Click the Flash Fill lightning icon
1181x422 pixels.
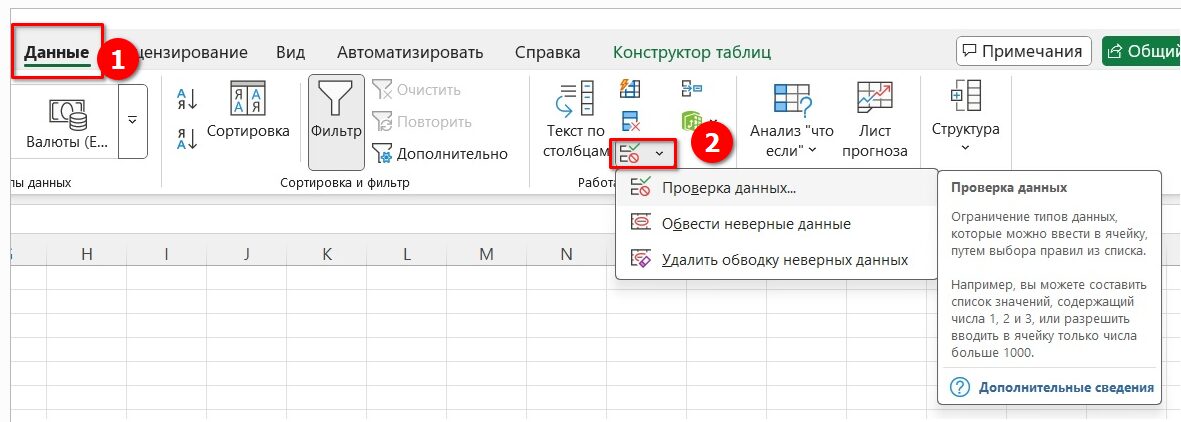click(630, 89)
